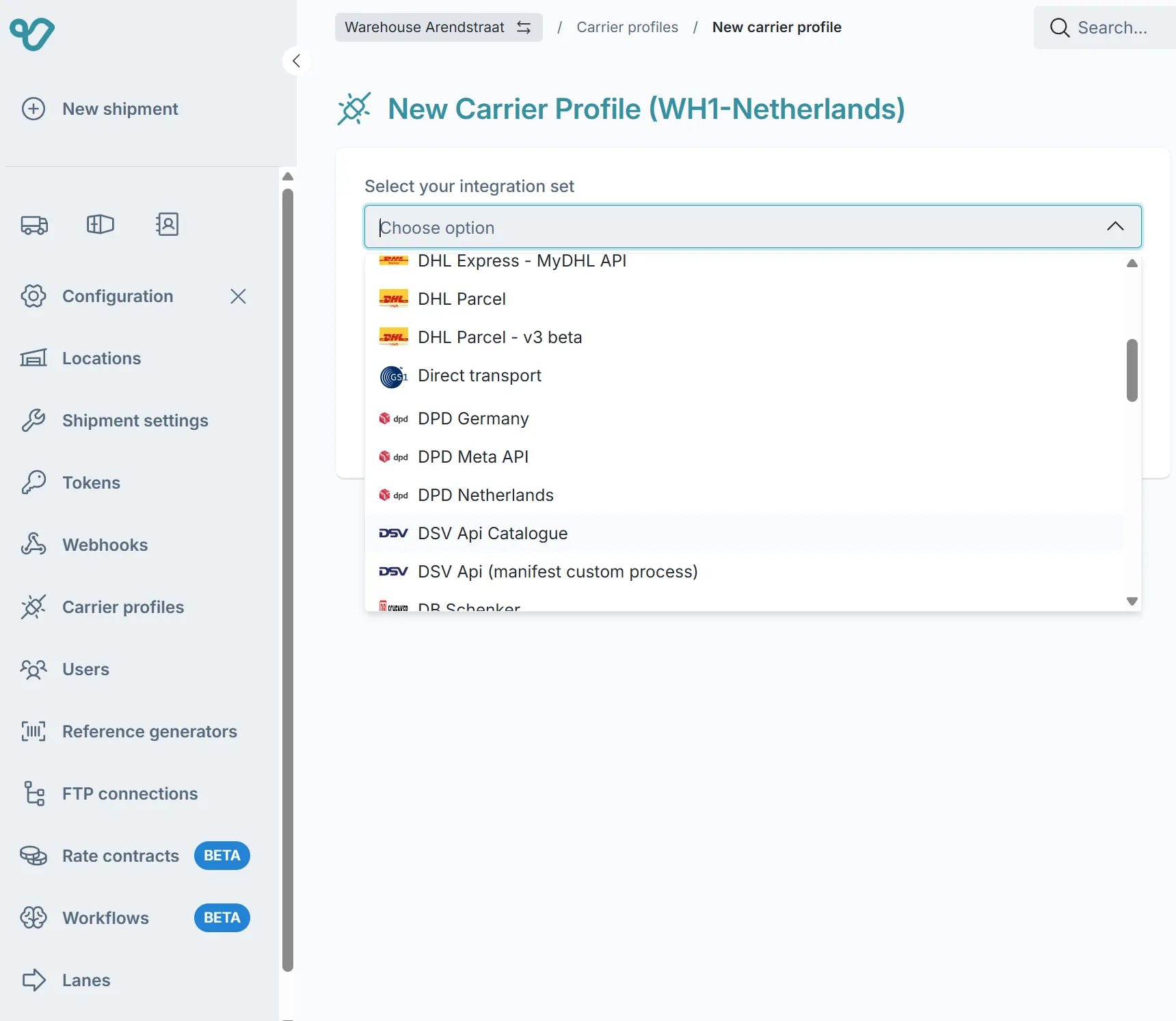Click the Carrier profiles plug icon in sidebar
This screenshot has width=1176, height=1021.
pos(34,607)
